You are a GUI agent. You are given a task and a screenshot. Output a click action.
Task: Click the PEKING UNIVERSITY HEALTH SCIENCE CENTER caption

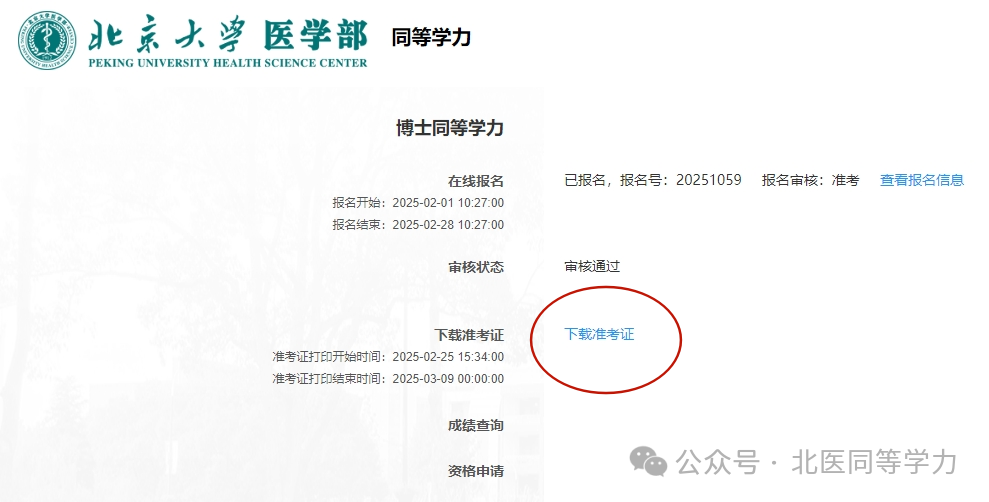tap(228, 63)
